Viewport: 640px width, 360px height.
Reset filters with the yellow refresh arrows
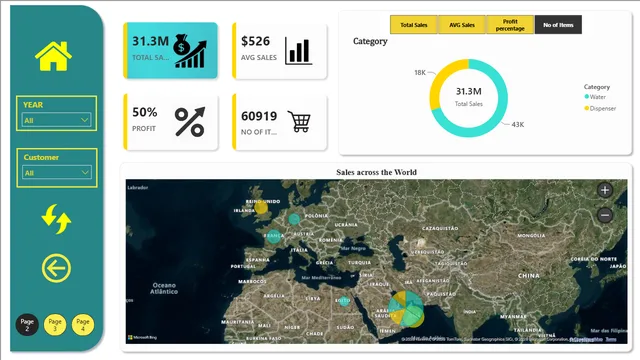tap(56, 219)
